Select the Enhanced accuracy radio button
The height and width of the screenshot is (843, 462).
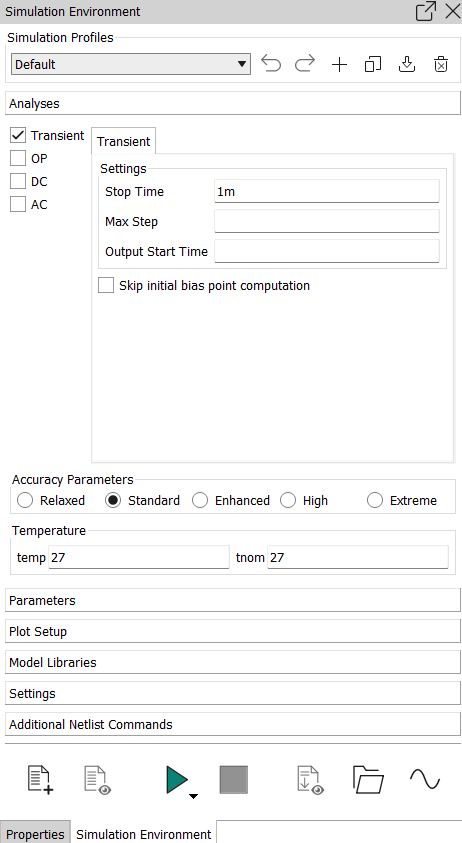coord(200,501)
